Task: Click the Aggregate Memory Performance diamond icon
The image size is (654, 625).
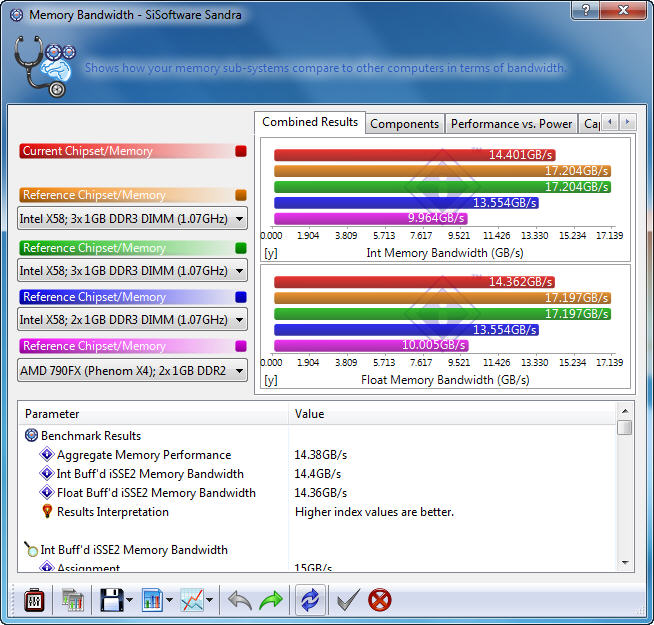Action: tap(47, 454)
